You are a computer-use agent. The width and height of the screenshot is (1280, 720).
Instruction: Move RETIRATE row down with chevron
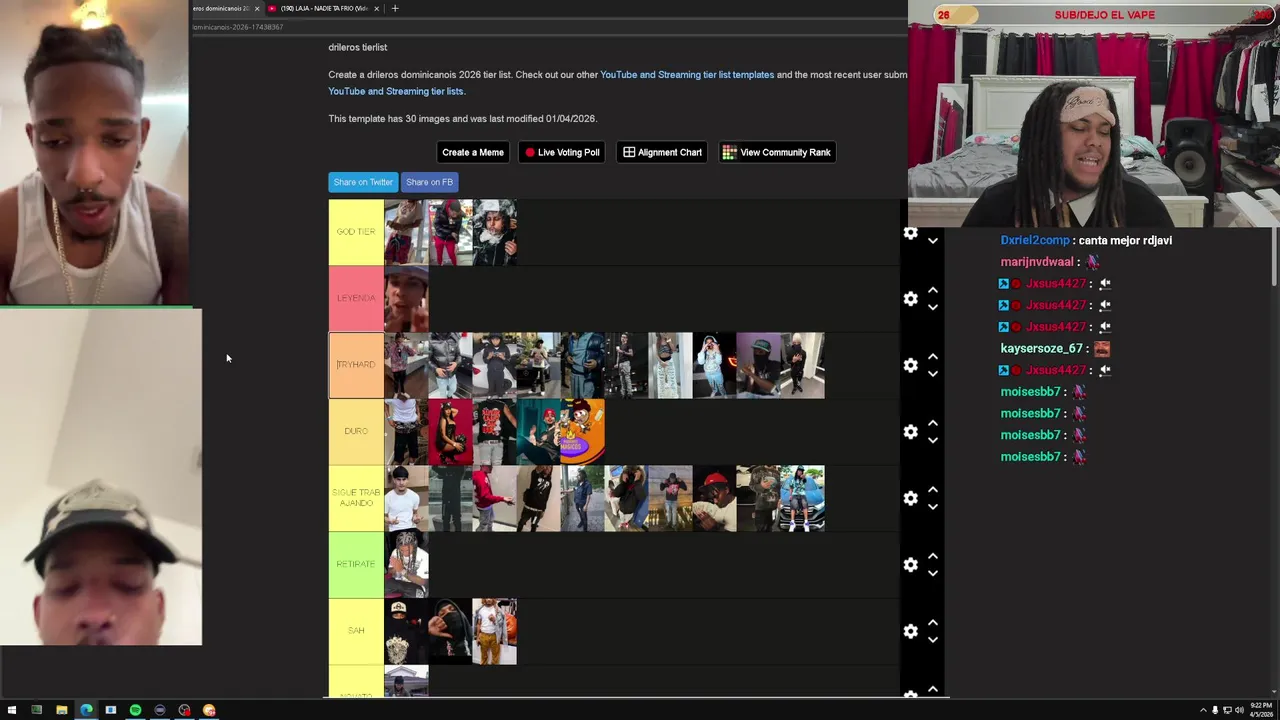pyautogui.click(x=933, y=573)
